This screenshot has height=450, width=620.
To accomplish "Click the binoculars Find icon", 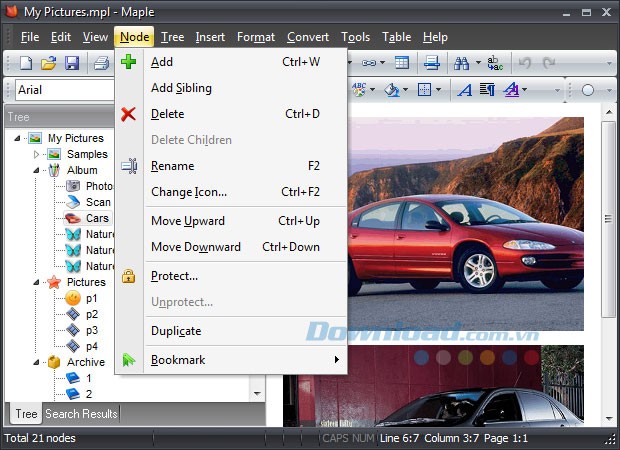I will click(x=462, y=63).
